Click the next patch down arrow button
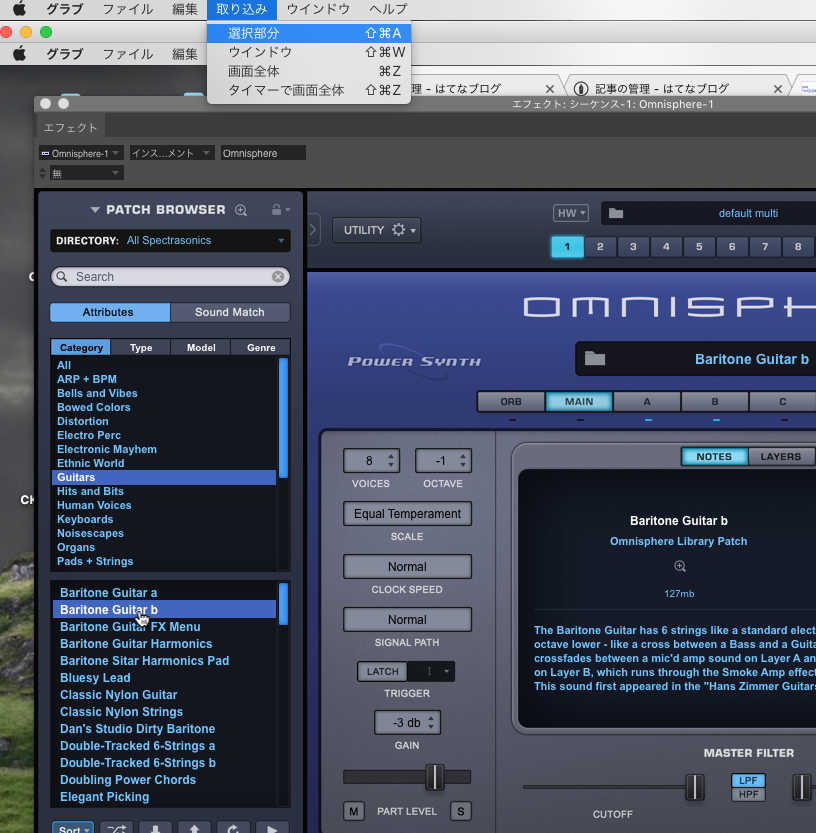The image size is (816, 833). pyautogui.click(x=155, y=828)
